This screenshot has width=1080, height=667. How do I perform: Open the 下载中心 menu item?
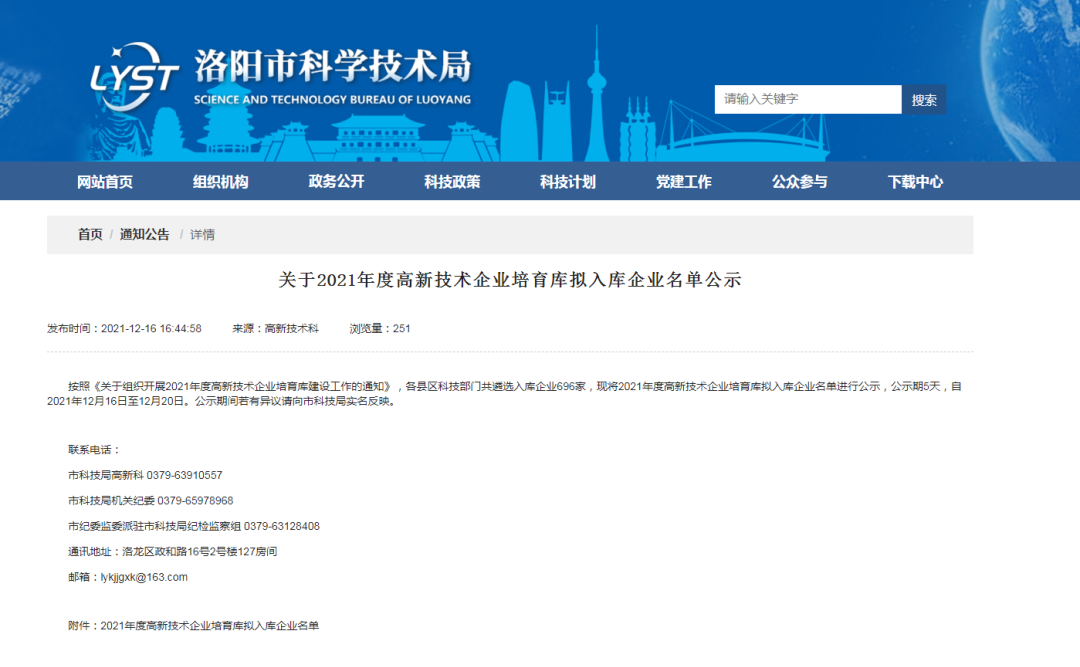tap(915, 182)
